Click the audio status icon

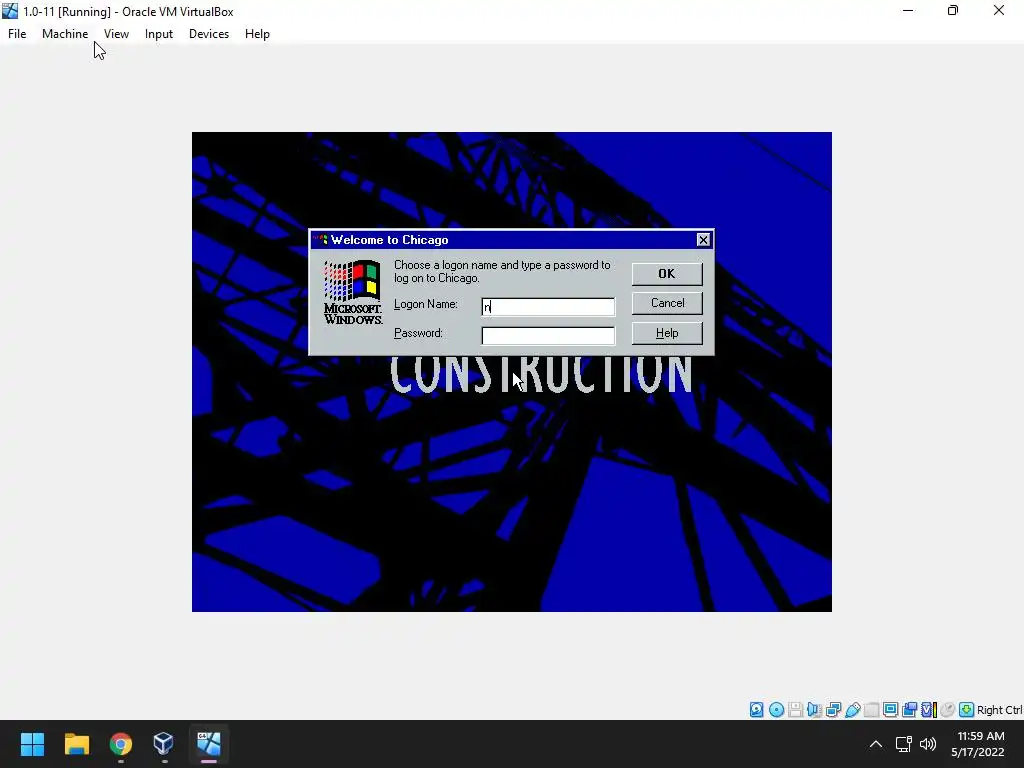[x=814, y=710]
